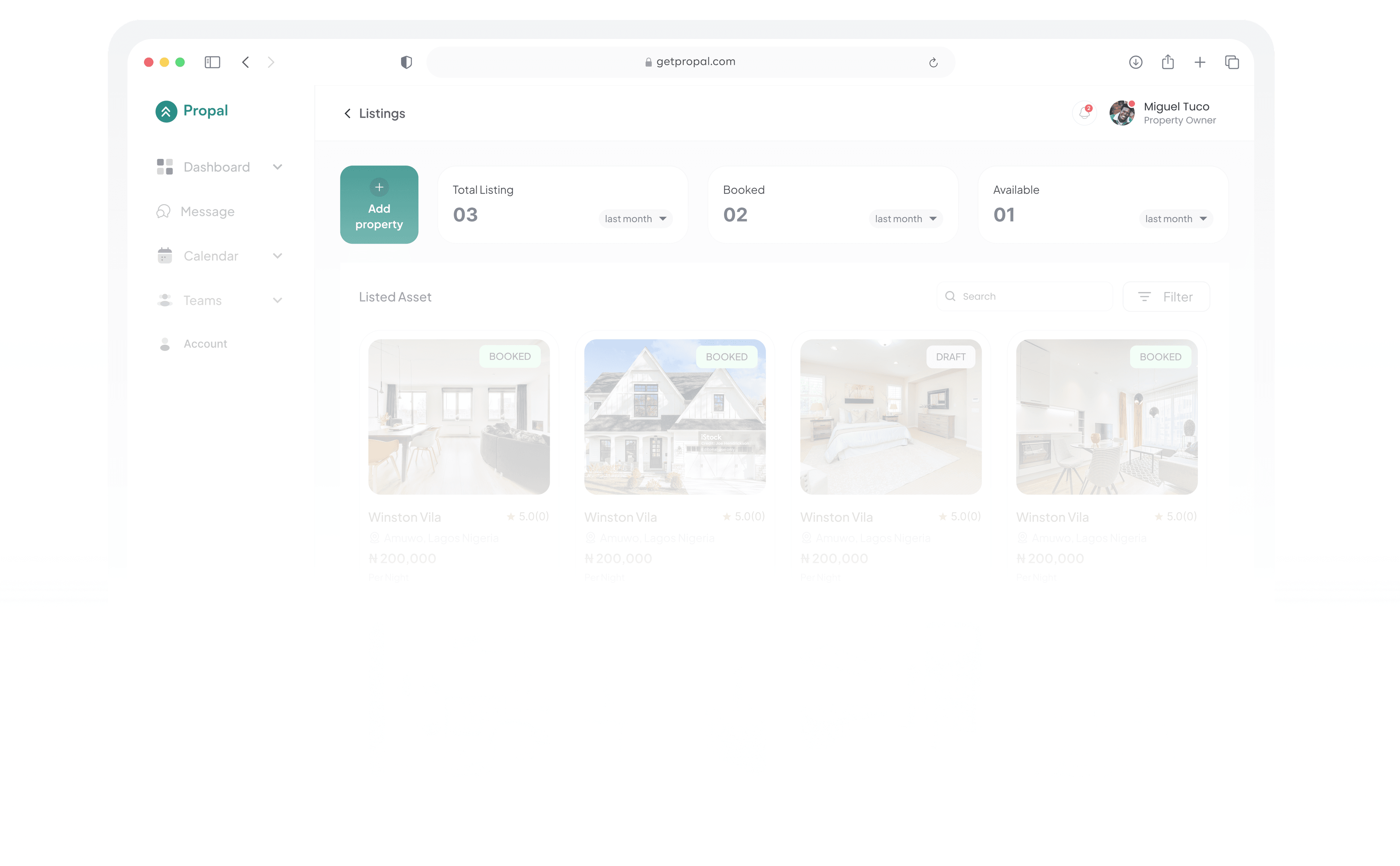The image size is (1400, 866).
Task: Toggle the browser sidebar icon
Action: [213, 62]
